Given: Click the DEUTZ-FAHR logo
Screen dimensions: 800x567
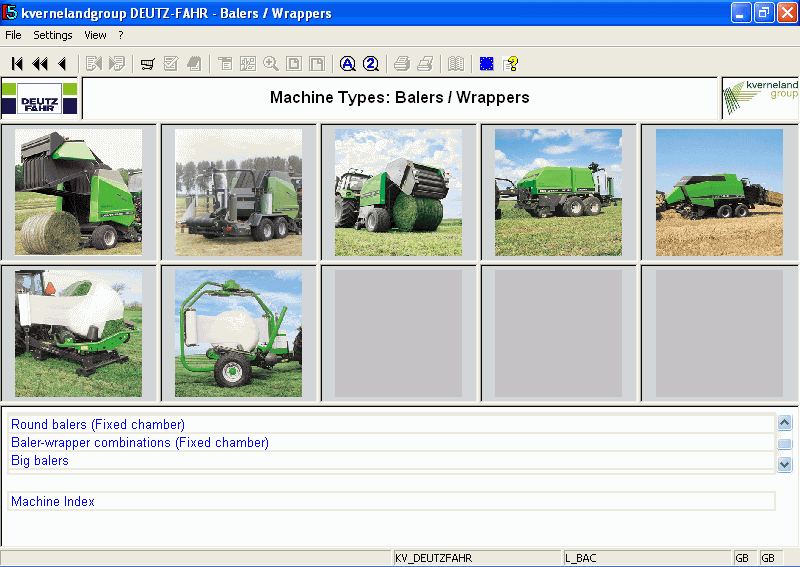Looking at the screenshot, I should [40, 98].
